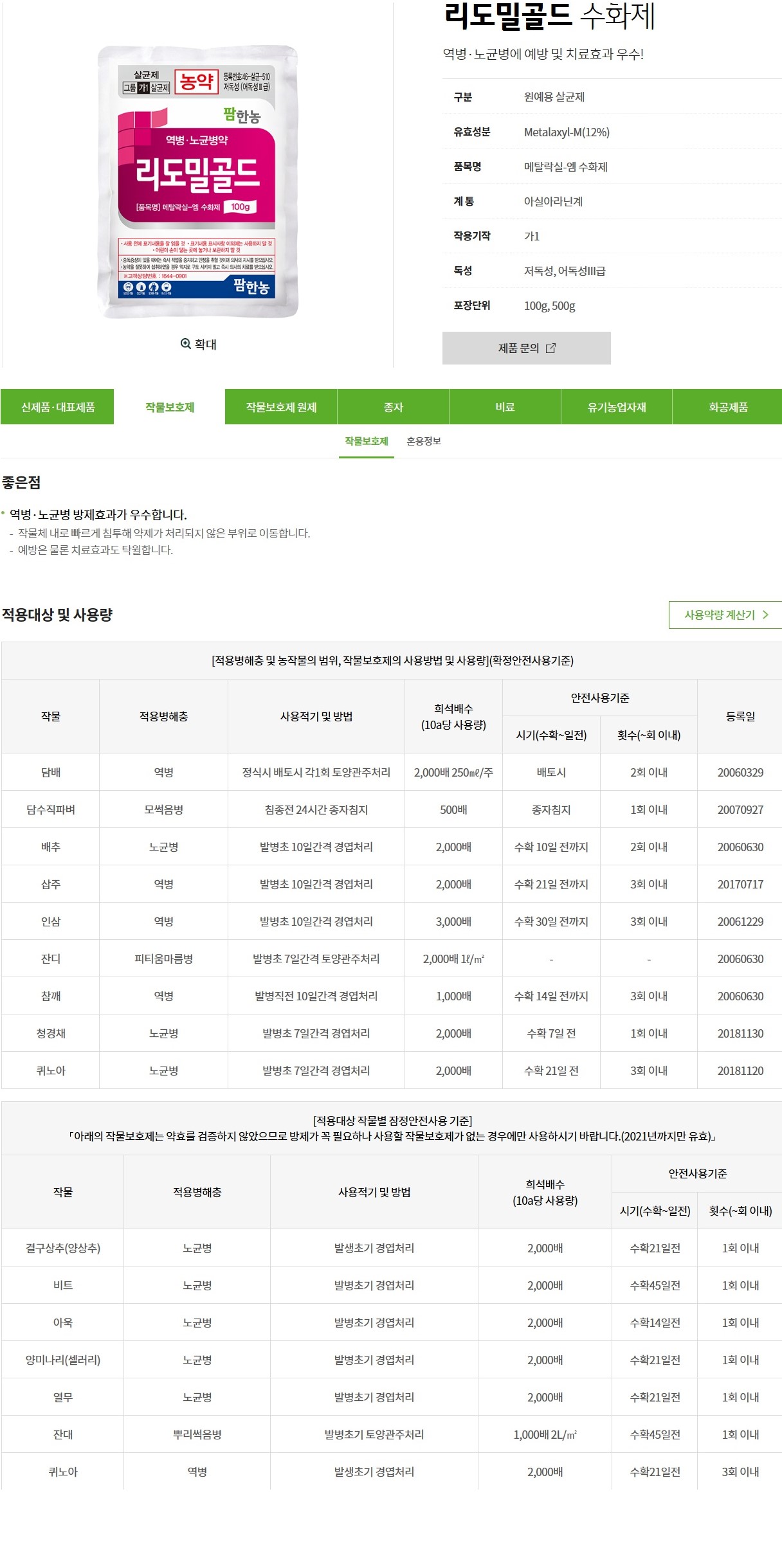Click the 적용대상 및 사용량 heading
Image resolution: width=782 pixels, height=1568 pixels.
57,615
